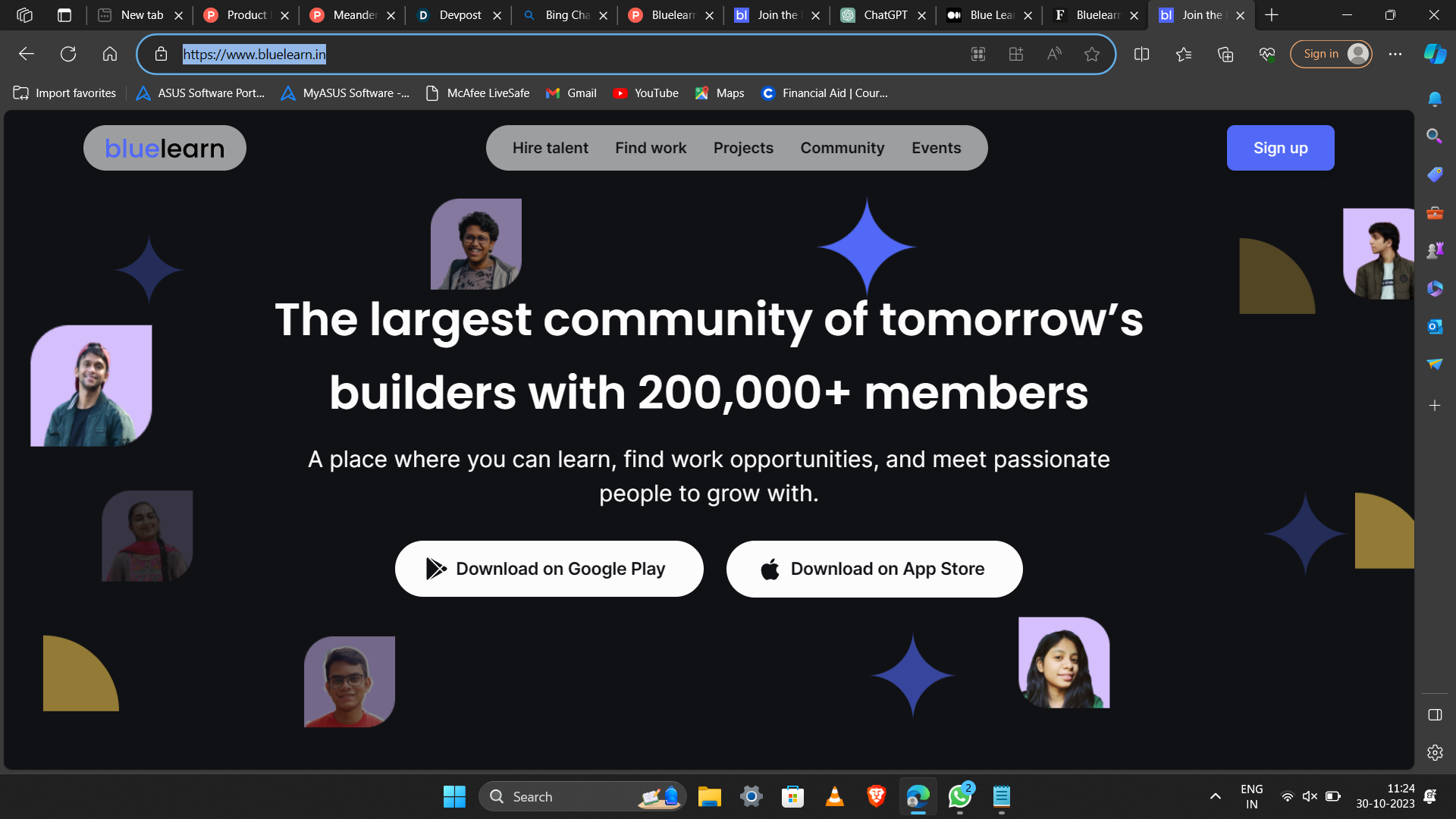Open Copilot icon in Edge toolbar
Viewport: 1456px width, 819px height.
(1435, 54)
